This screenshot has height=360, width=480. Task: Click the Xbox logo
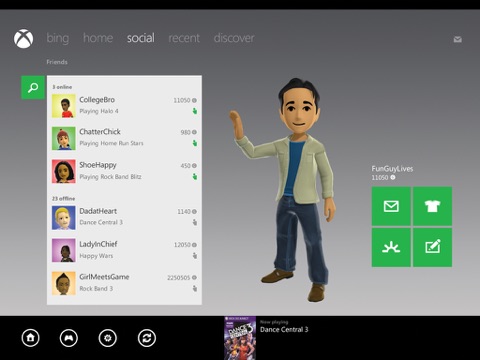[x=23, y=39]
